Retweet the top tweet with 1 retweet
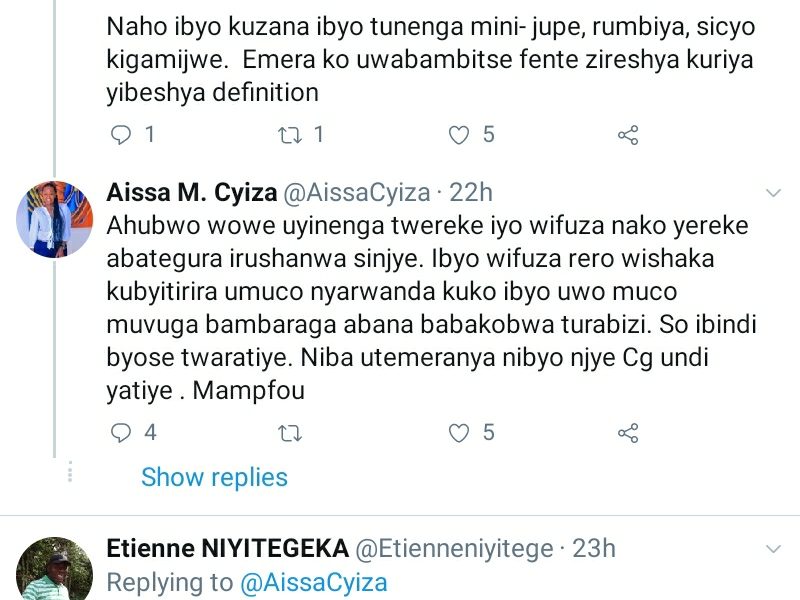Image resolution: width=800 pixels, height=600 pixels. (x=290, y=134)
